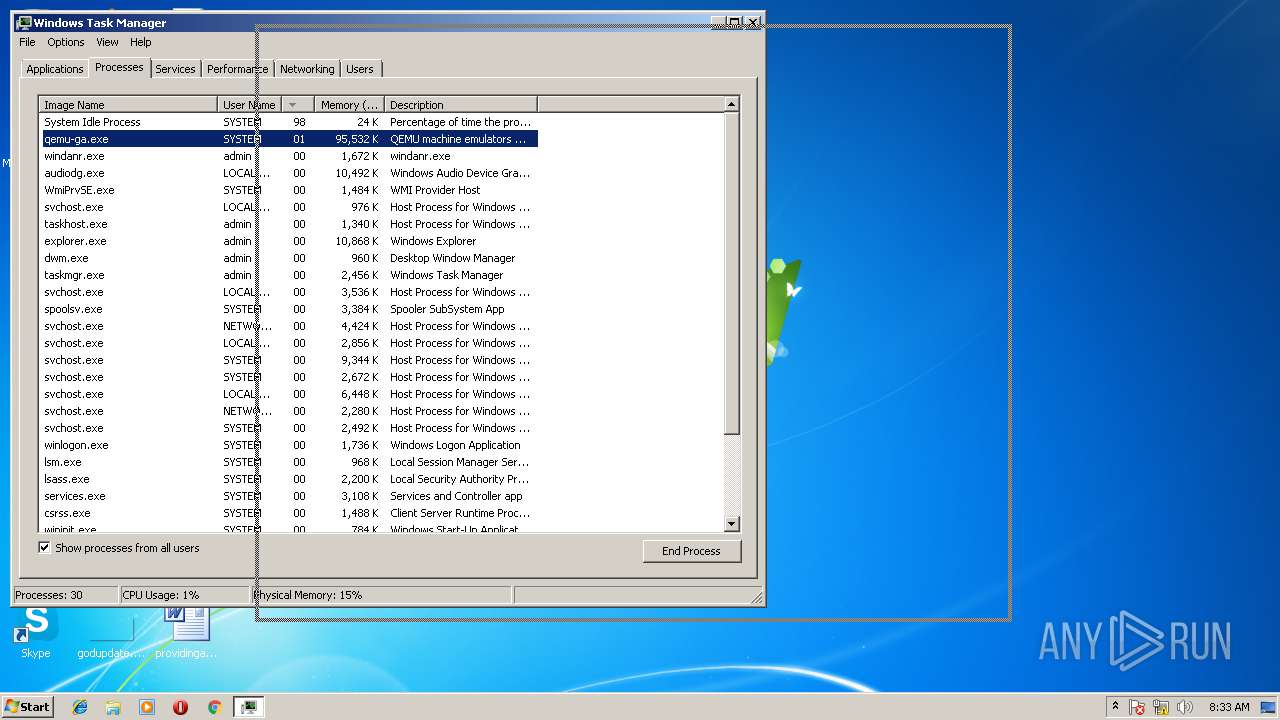The width and height of the screenshot is (1280, 720).
Task: Open the View menu
Action: tap(107, 42)
